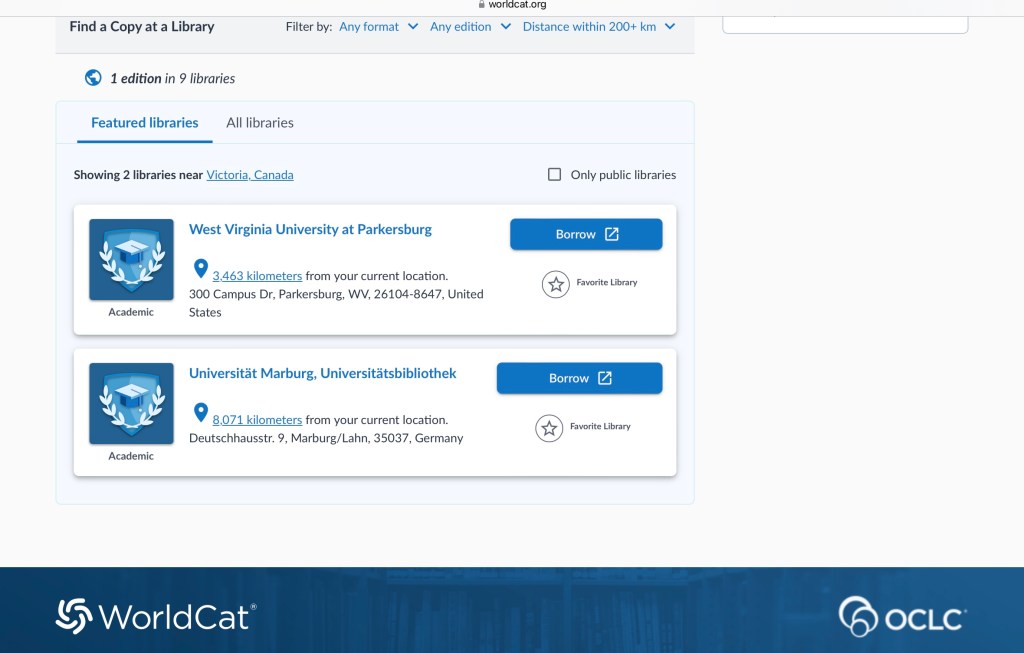Screen dimensions: 1024x653
Task: Click the location pin for Universität Marburg
Action: [200, 412]
